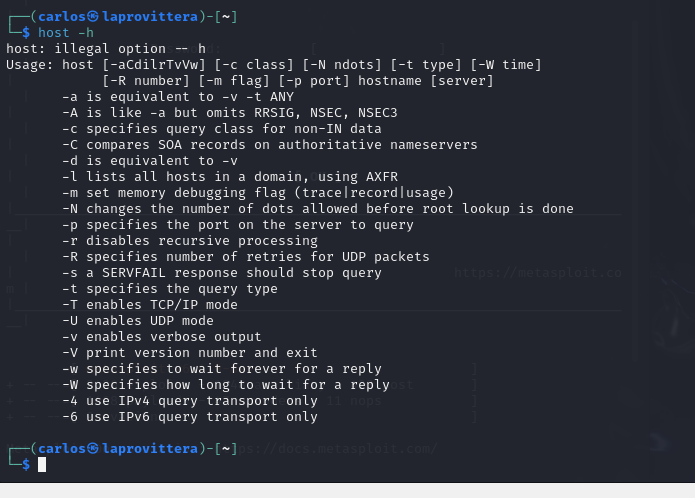Click the faded metasploit.co link in the background
Viewport: 695px width, 498px height.
[x=538, y=273]
